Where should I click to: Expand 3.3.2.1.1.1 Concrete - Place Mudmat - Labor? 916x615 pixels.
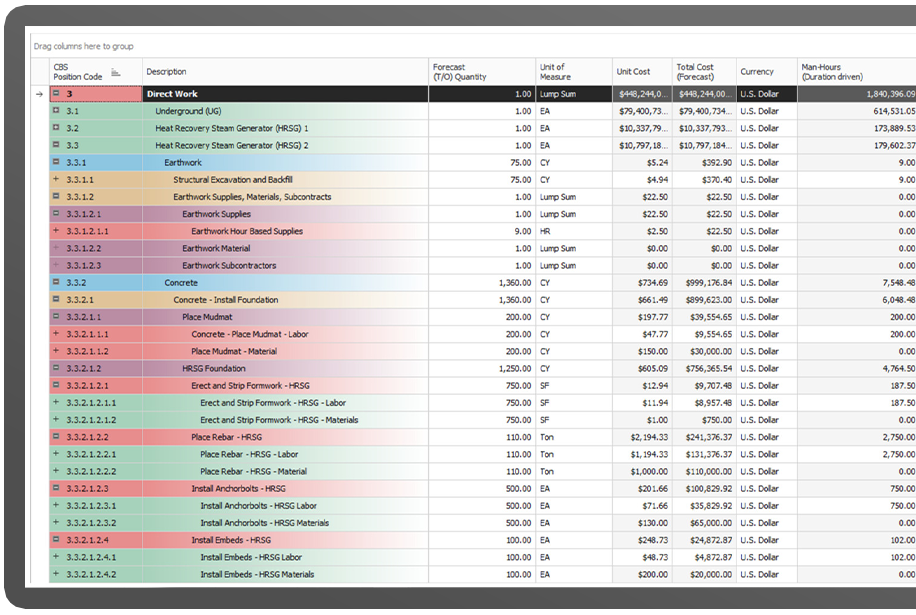click(56, 333)
